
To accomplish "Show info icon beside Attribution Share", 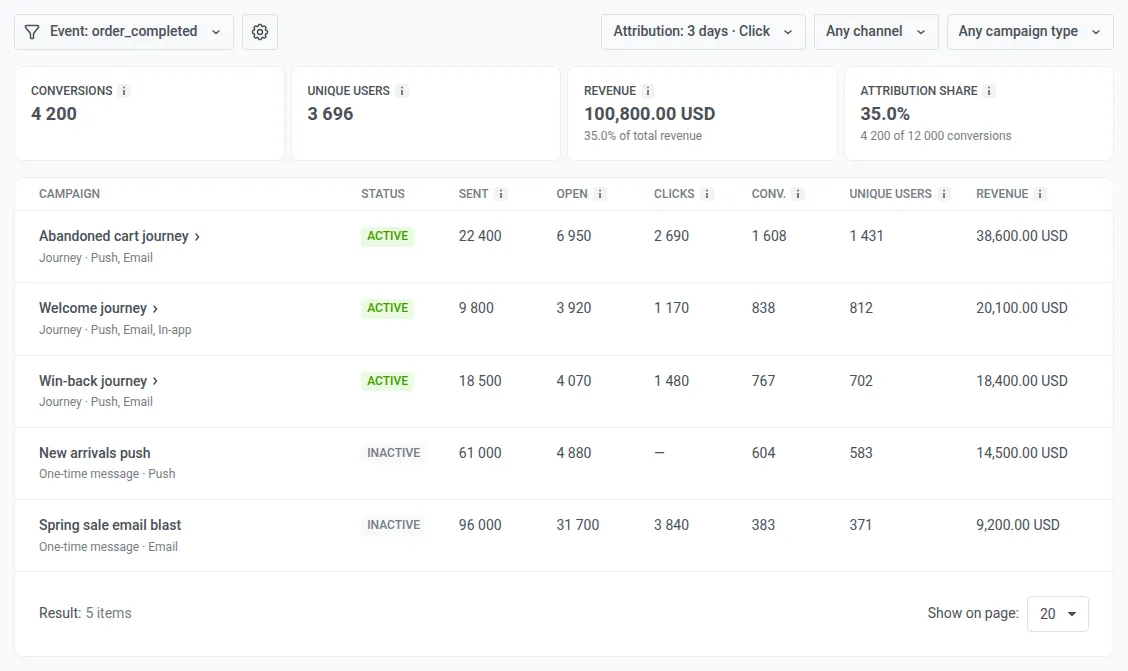I will pyautogui.click(x=989, y=91).
